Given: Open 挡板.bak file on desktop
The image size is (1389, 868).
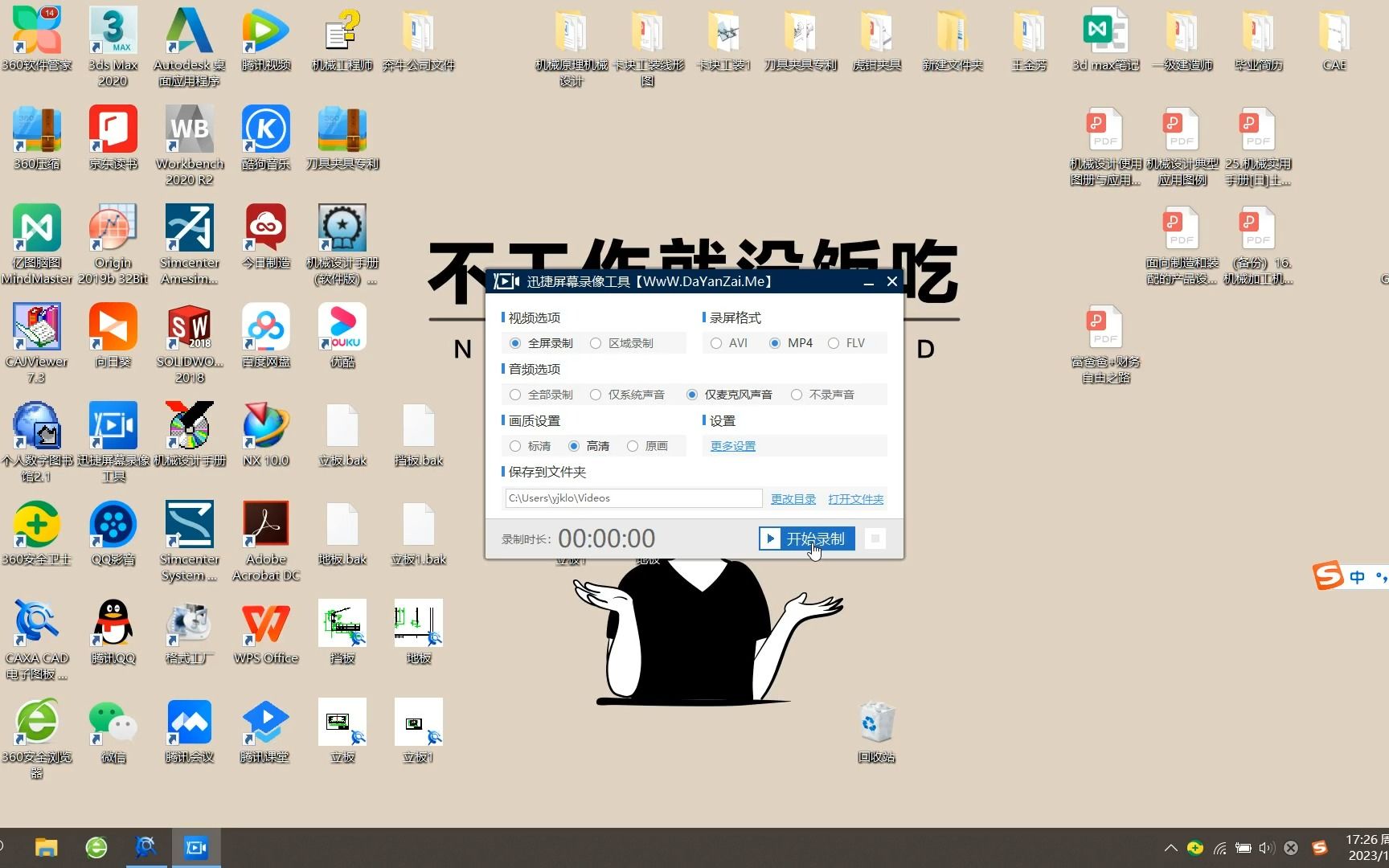Looking at the screenshot, I should tap(419, 434).
